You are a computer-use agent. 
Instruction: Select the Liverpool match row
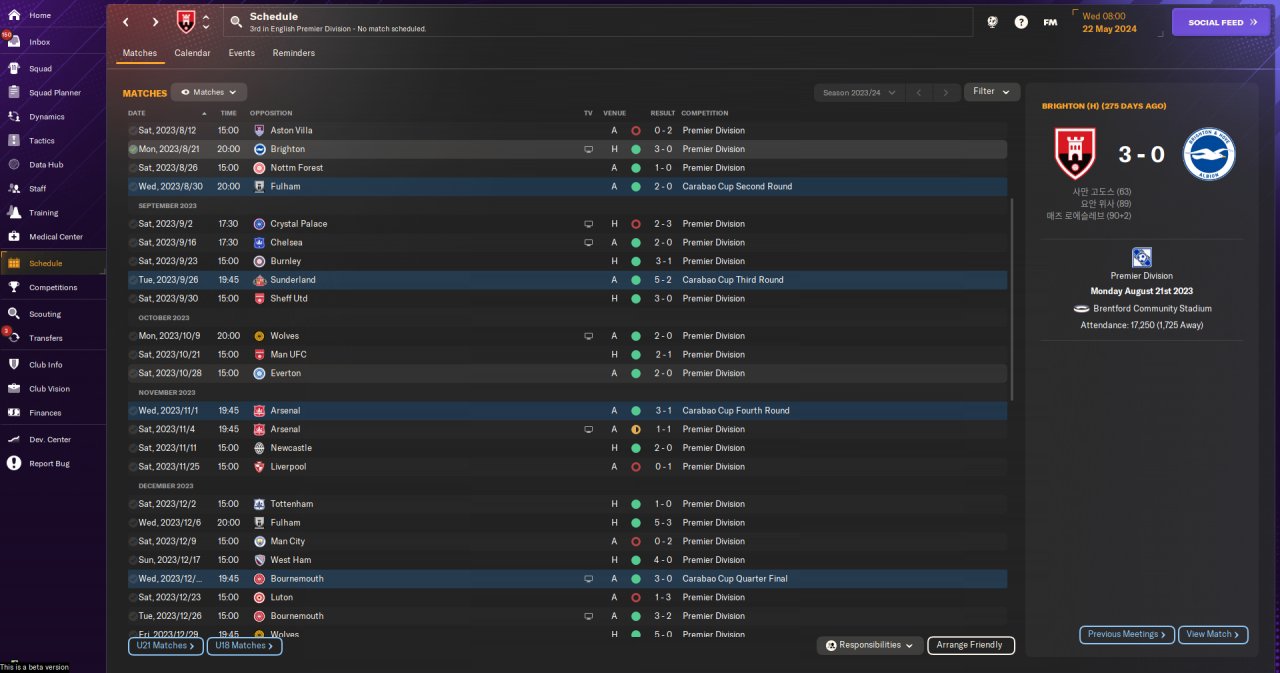pos(567,467)
